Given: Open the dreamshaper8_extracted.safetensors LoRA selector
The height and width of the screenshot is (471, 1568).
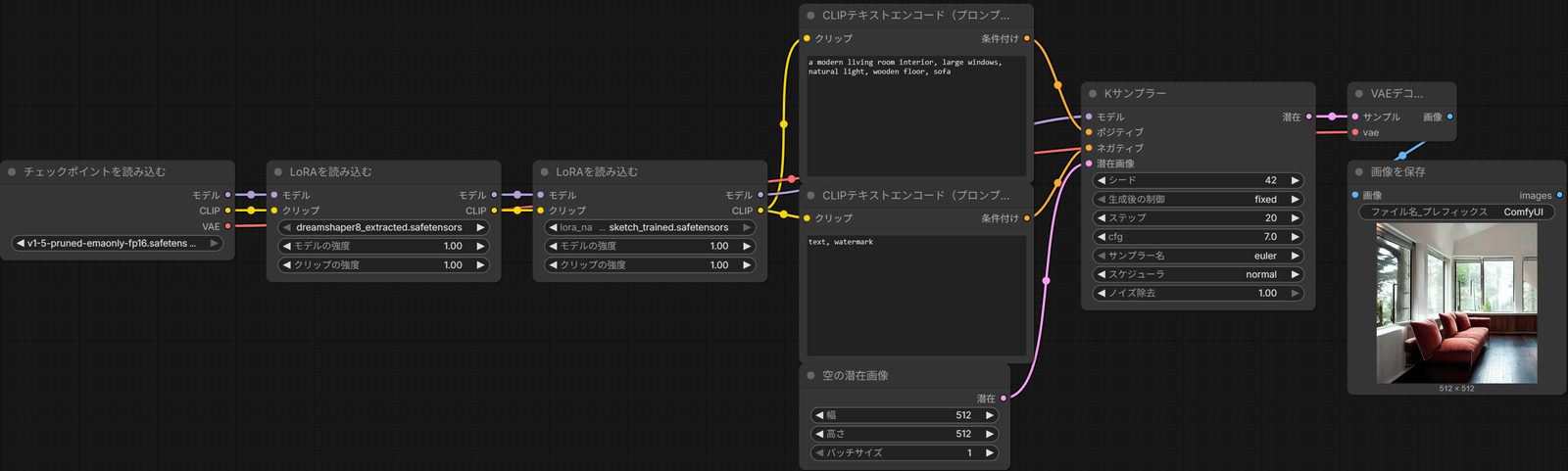Looking at the screenshot, I should click(383, 227).
